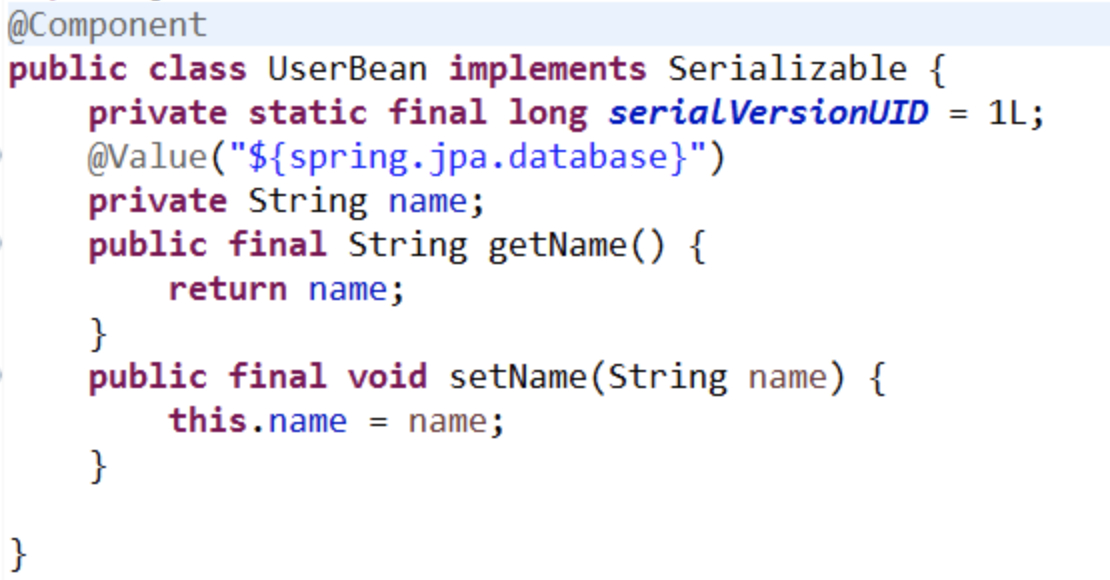The image size is (1110, 580).
Task: Click the closing brace of getName method
Action: point(98,334)
